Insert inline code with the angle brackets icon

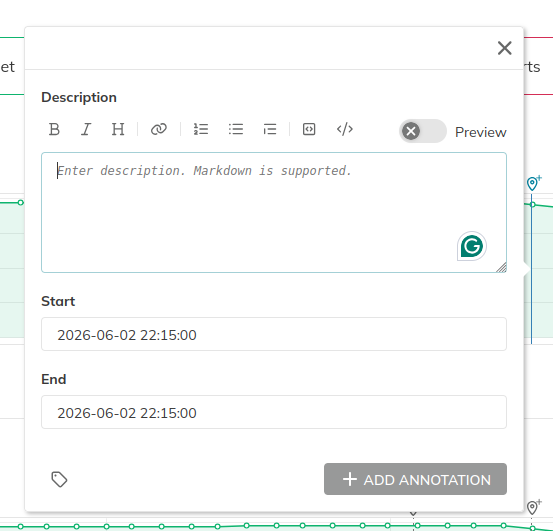345,129
